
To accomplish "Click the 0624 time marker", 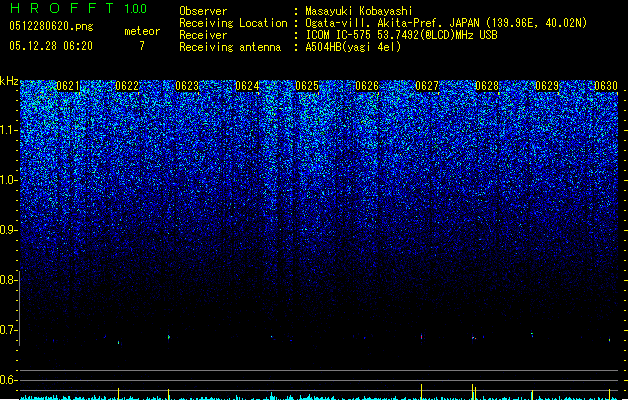I will click(247, 86).
